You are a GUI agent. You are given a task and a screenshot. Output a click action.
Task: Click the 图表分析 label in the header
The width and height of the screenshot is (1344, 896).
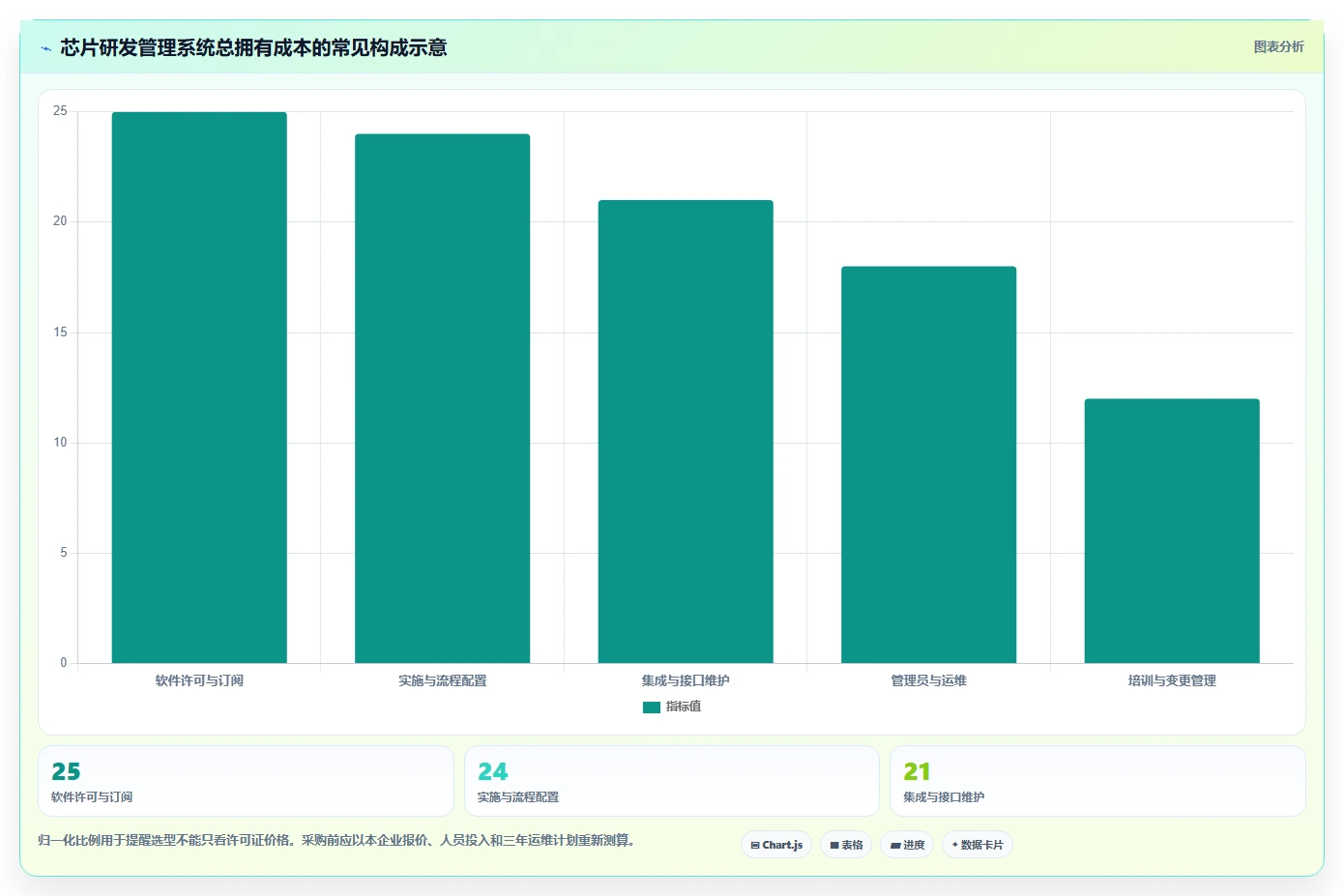pos(1278,46)
